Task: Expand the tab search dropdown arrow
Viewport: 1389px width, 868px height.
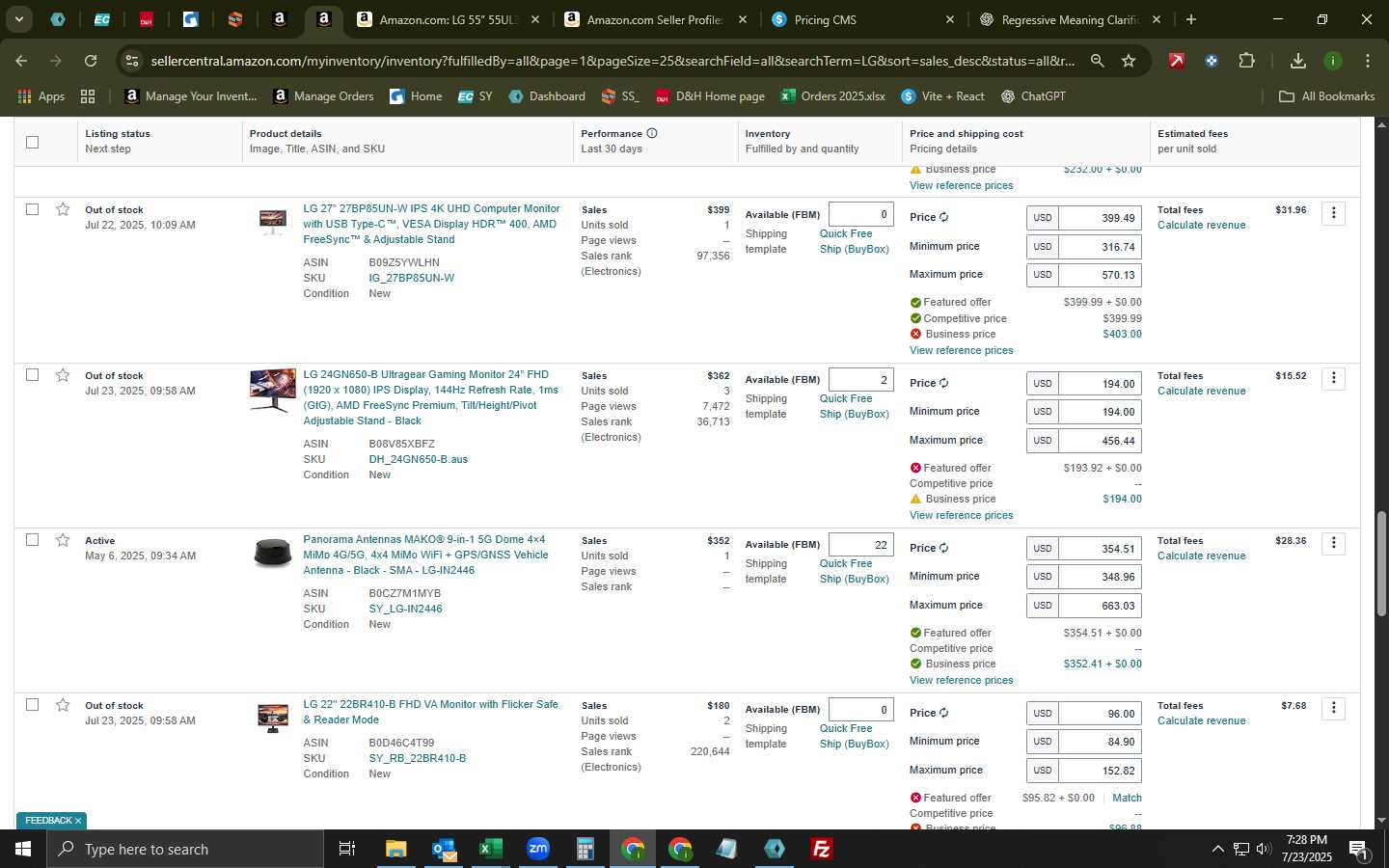Action: tap(18, 19)
